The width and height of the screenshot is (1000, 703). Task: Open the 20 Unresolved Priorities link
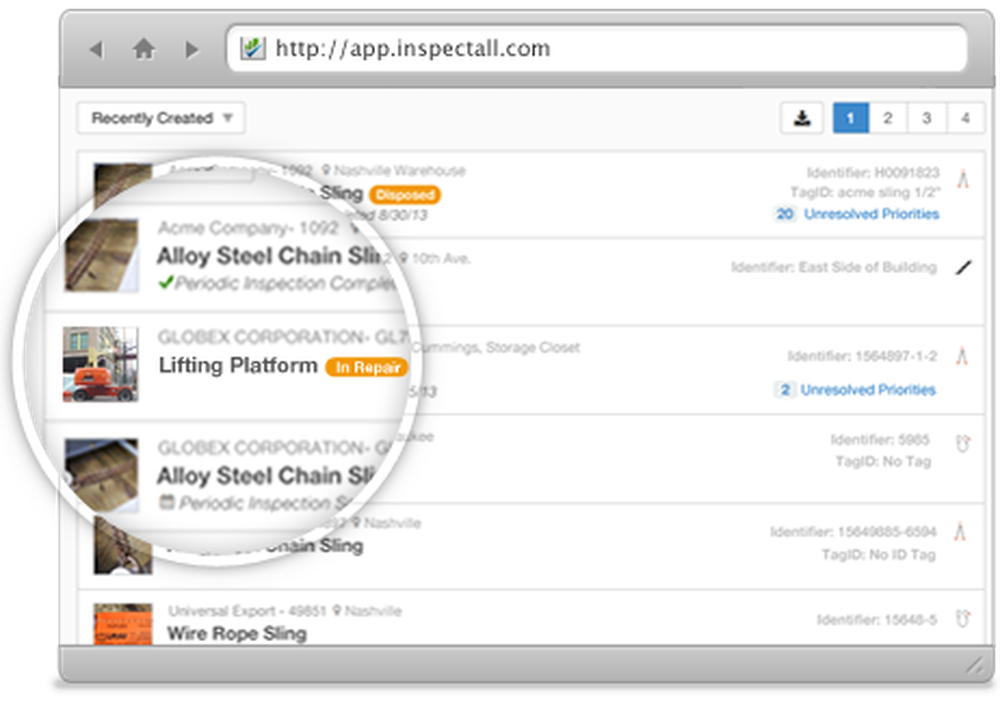[857, 213]
